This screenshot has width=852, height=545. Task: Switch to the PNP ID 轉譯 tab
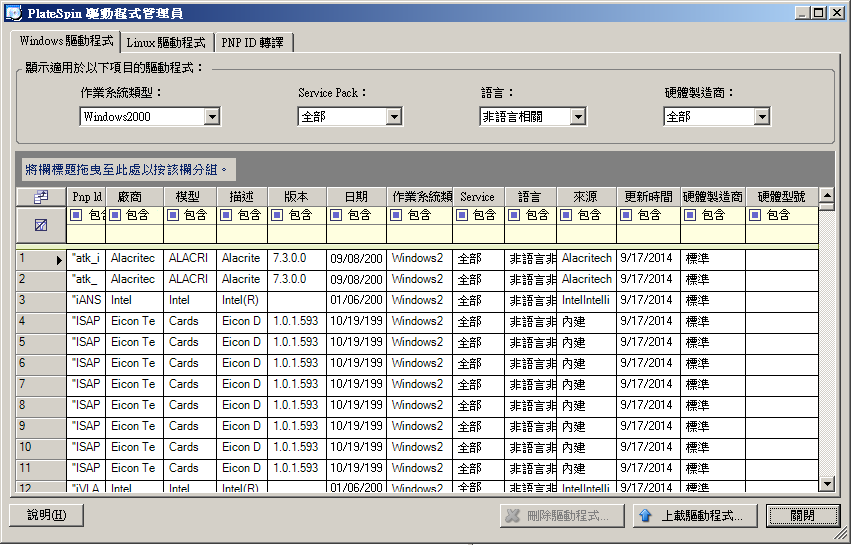click(x=253, y=43)
